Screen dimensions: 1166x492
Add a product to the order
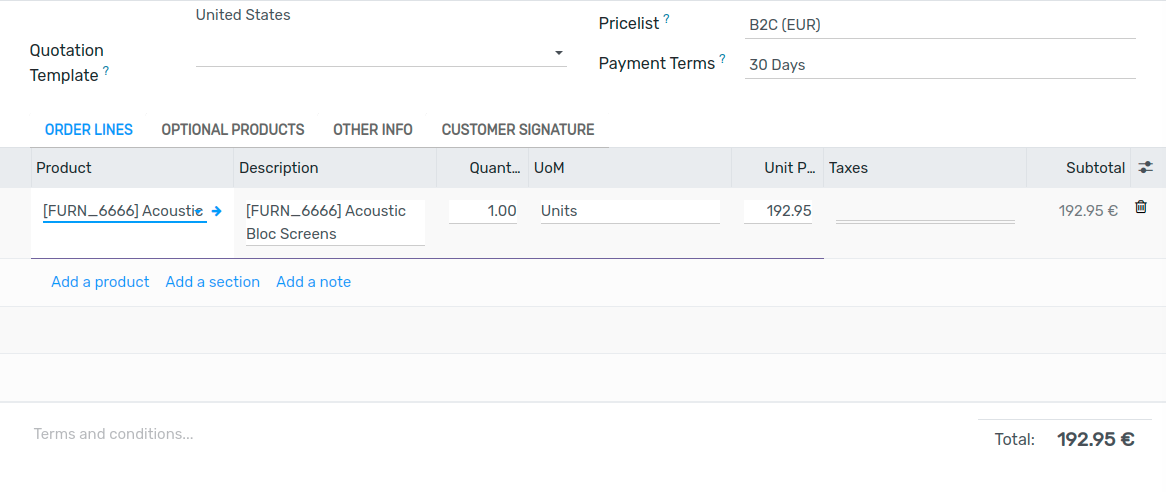click(100, 282)
